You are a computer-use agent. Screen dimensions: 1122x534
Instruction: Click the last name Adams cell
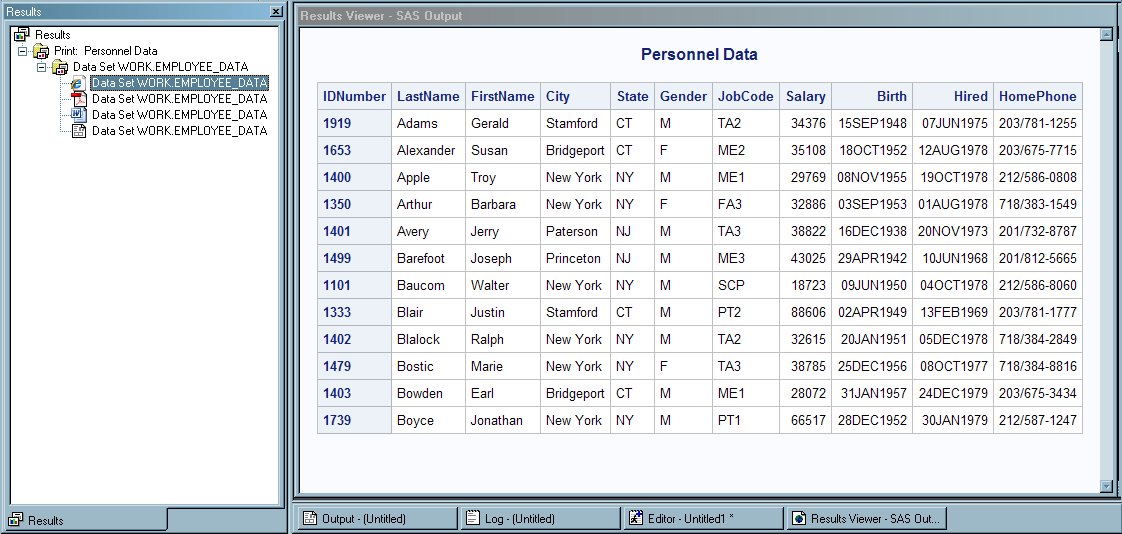[x=428, y=123]
